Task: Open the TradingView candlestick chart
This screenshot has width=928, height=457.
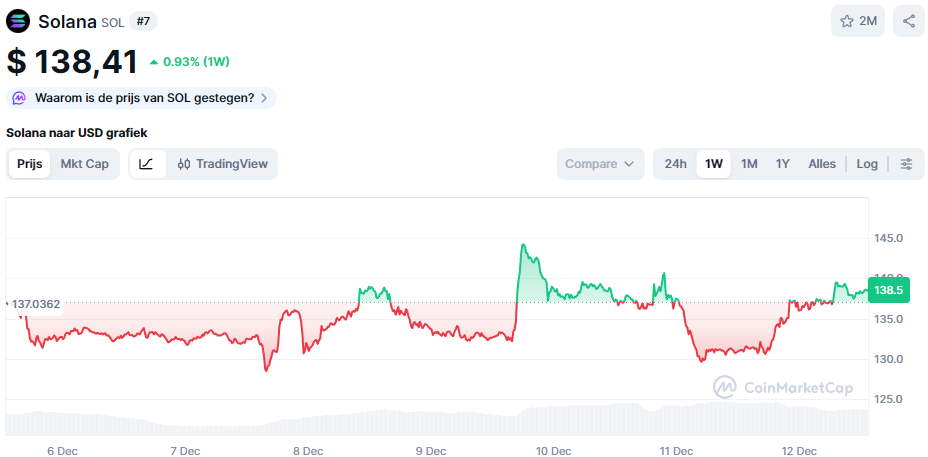Action: pyautogui.click(x=222, y=164)
